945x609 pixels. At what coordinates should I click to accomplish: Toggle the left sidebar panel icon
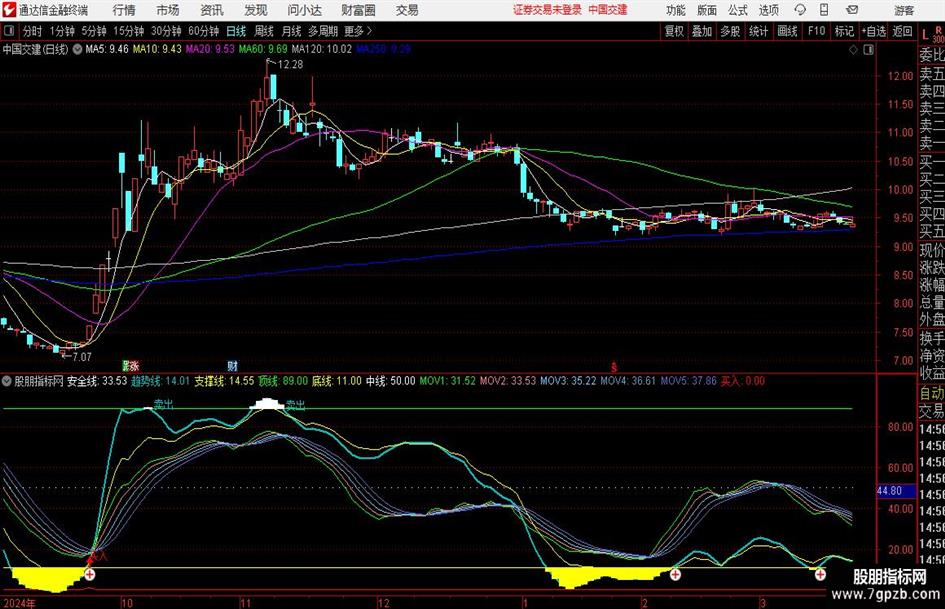pos(8,31)
